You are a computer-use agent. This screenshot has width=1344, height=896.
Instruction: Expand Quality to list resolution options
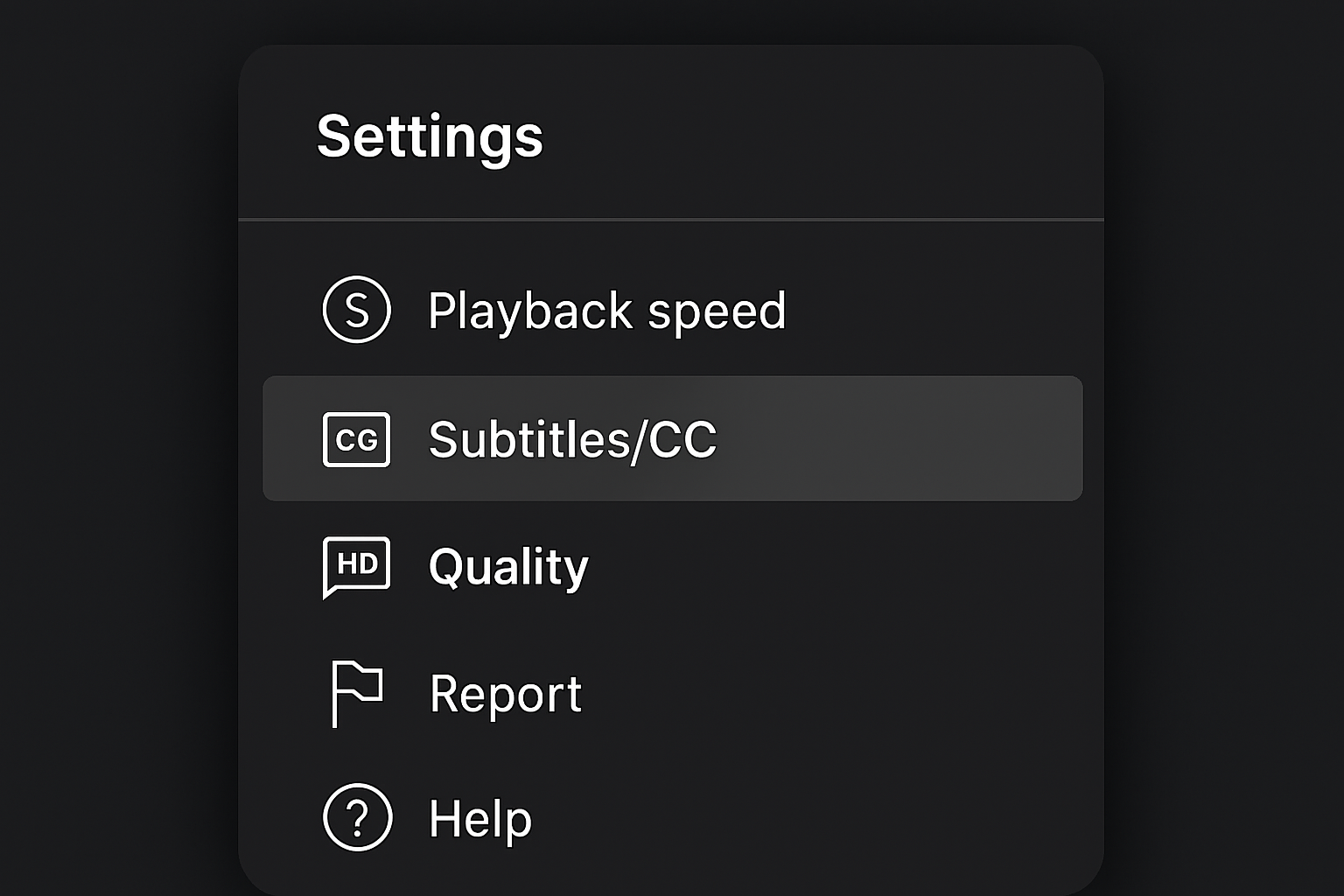[x=508, y=566]
